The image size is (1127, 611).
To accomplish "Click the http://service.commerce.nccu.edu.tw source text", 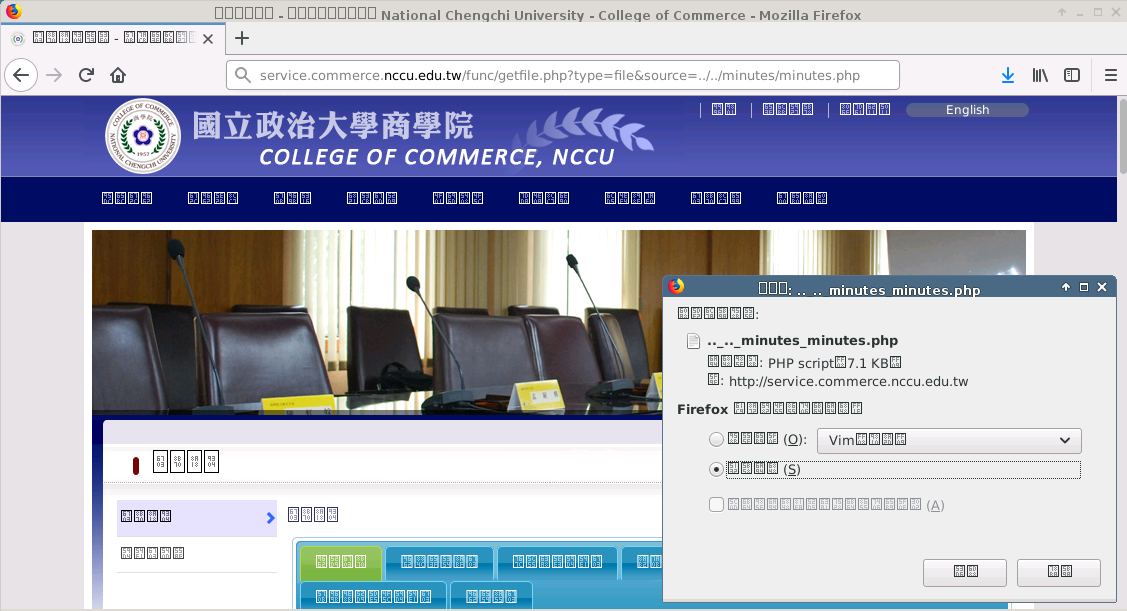I will point(848,382).
